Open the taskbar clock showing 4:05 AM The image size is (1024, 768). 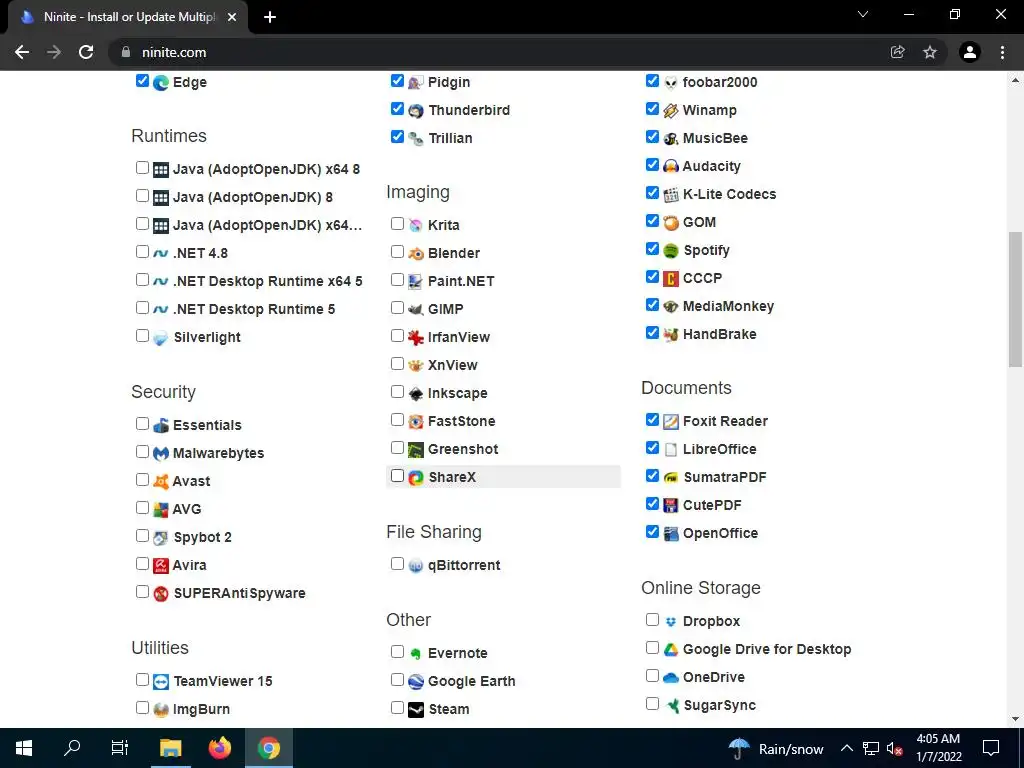click(938, 748)
